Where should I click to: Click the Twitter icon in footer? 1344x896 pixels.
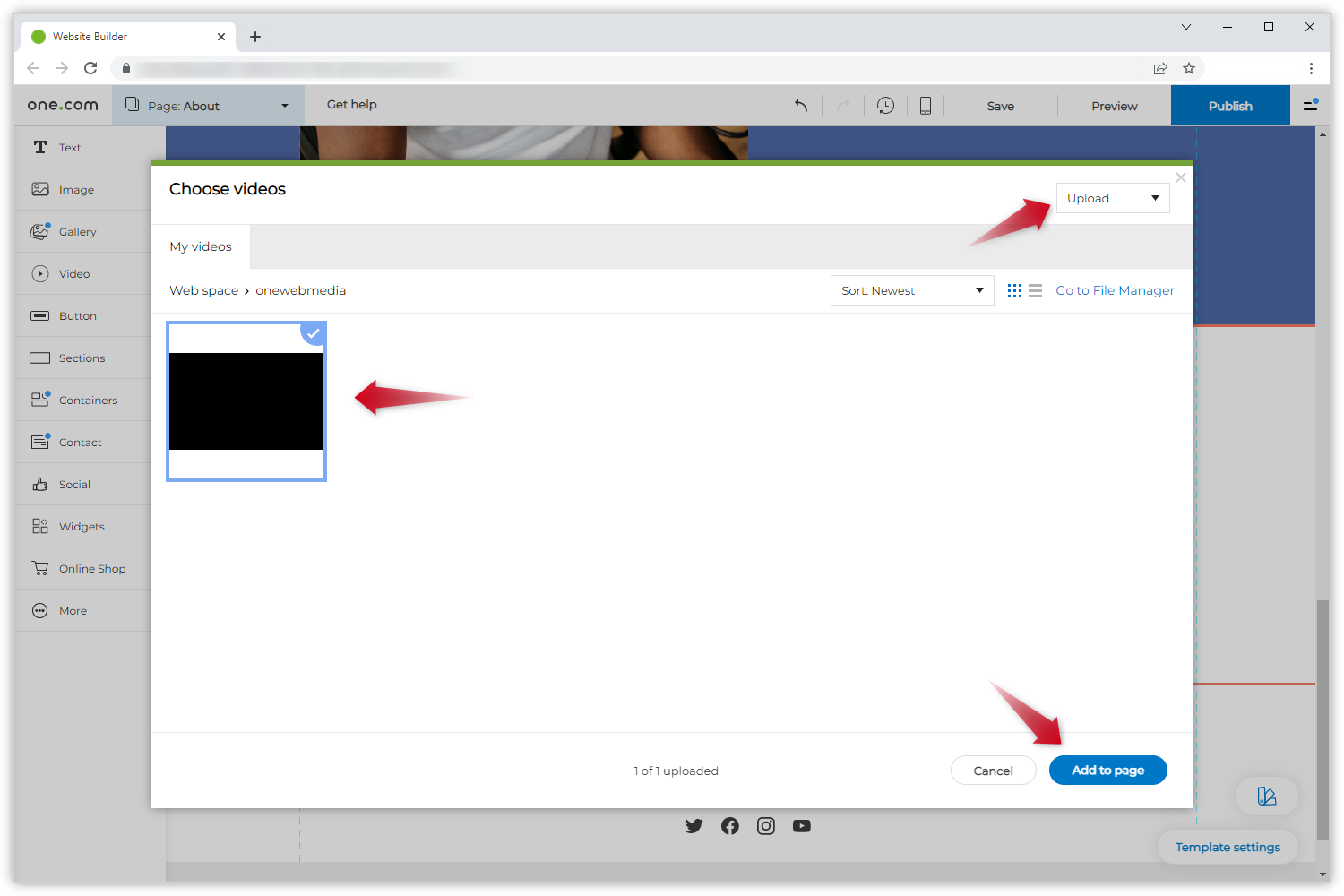[694, 826]
